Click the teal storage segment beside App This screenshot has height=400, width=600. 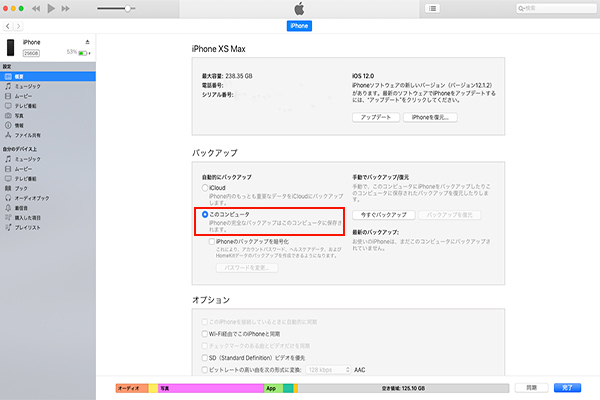pyautogui.click(x=288, y=388)
